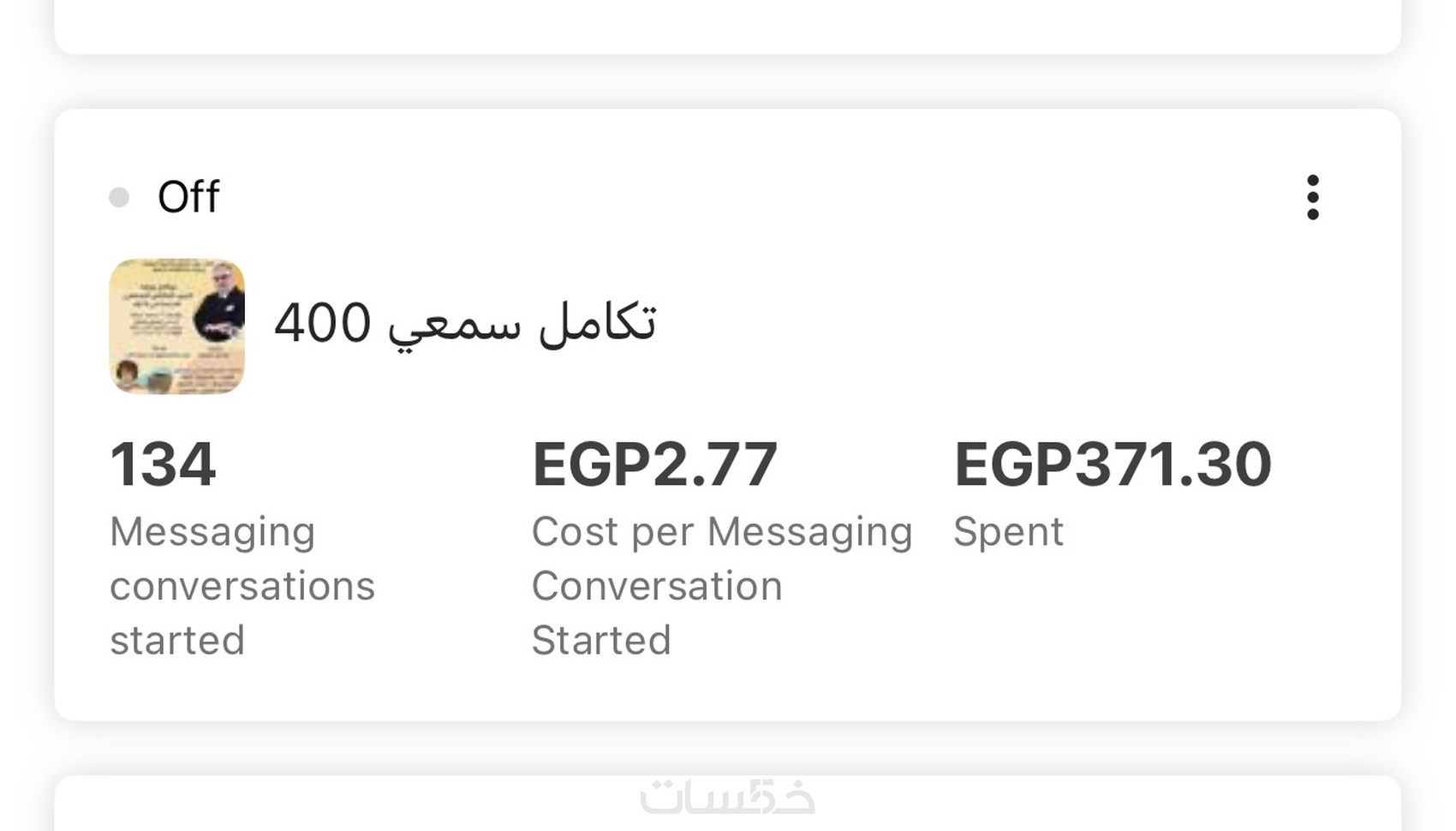Open the ad creative thumbnail image
The width and height of the screenshot is (1456, 831).
point(176,326)
